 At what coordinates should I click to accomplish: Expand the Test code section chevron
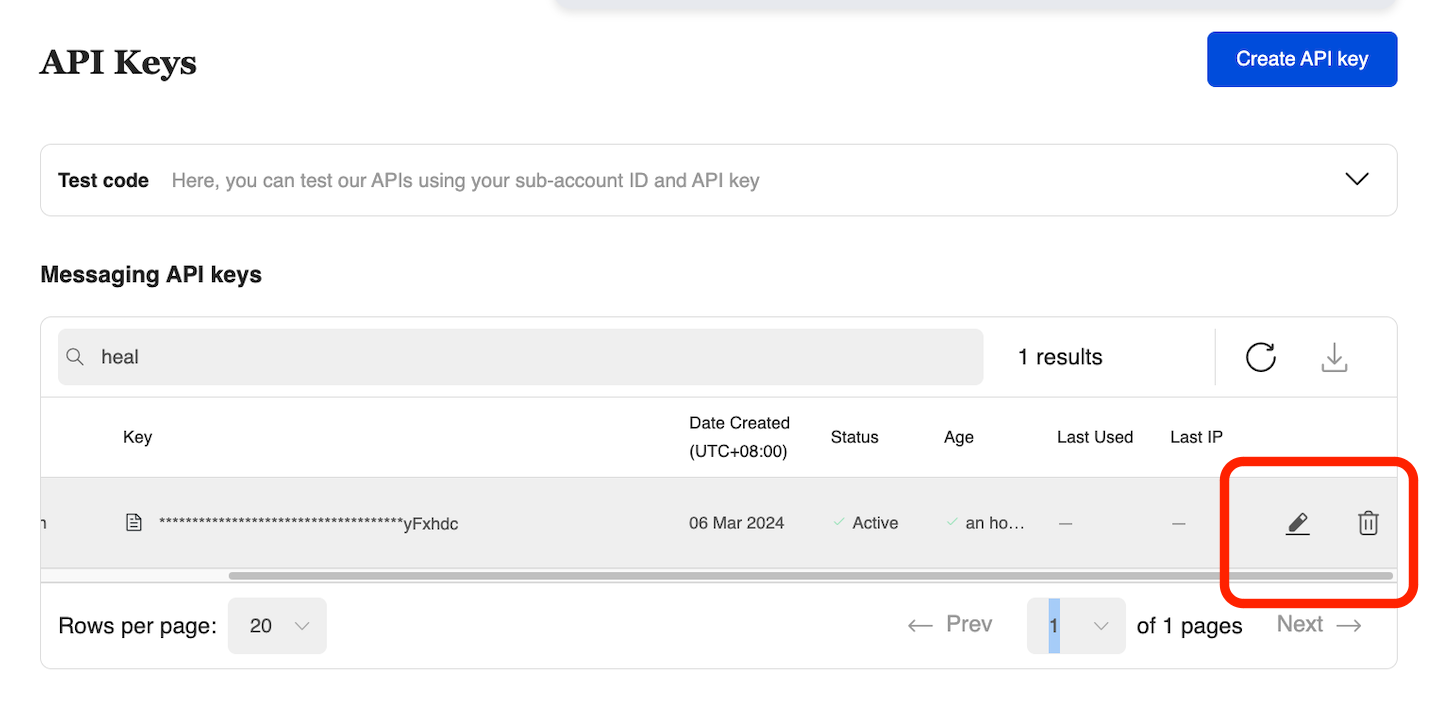click(1356, 180)
